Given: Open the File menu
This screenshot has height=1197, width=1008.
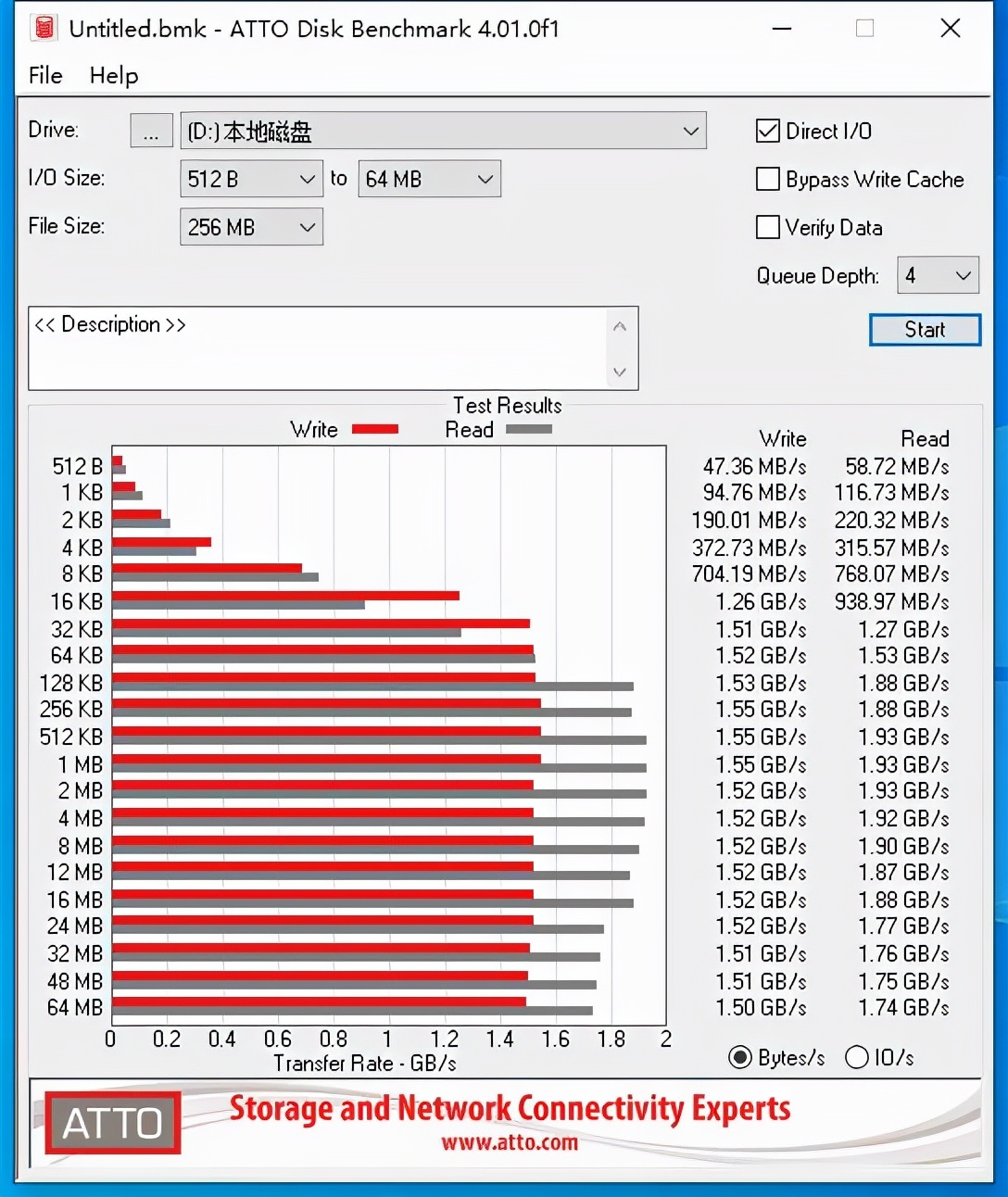Looking at the screenshot, I should click(44, 76).
